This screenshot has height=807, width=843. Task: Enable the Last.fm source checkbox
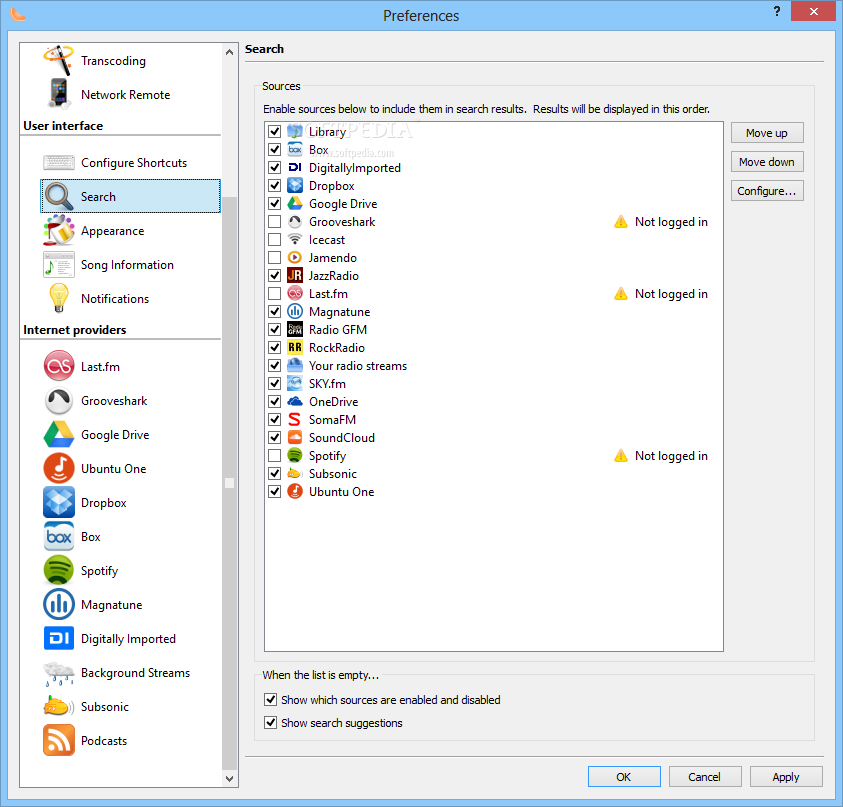click(274, 294)
